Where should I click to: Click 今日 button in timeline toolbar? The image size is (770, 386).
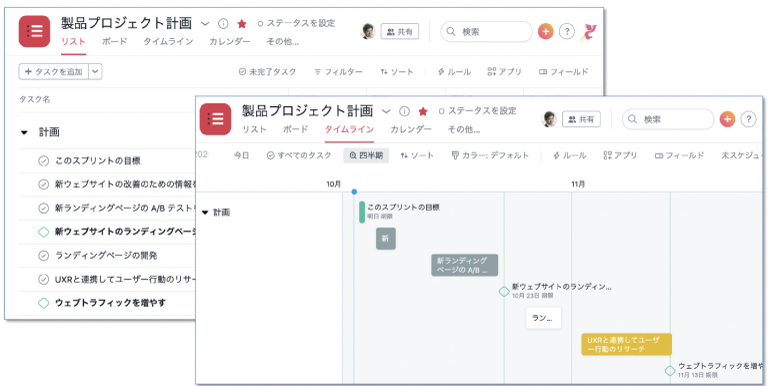click(x=241, y=156)
